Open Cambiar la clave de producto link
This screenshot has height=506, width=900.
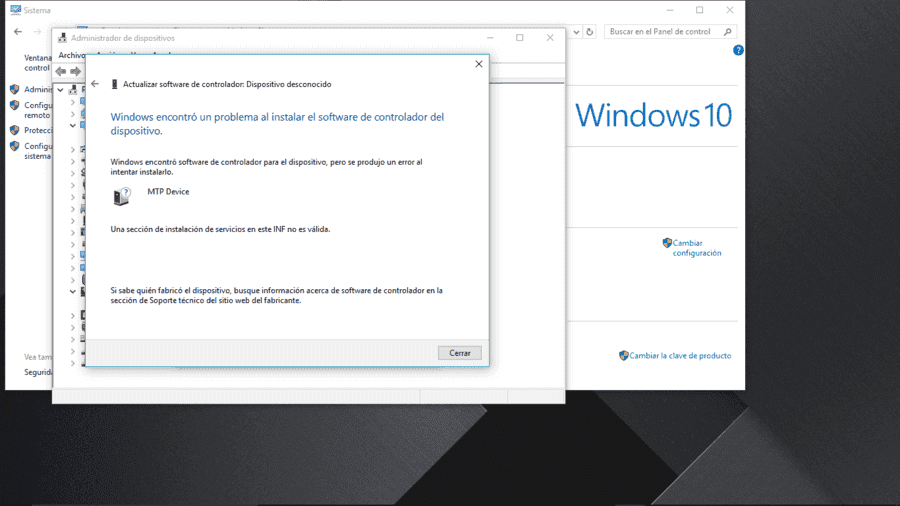pos(680,356)
